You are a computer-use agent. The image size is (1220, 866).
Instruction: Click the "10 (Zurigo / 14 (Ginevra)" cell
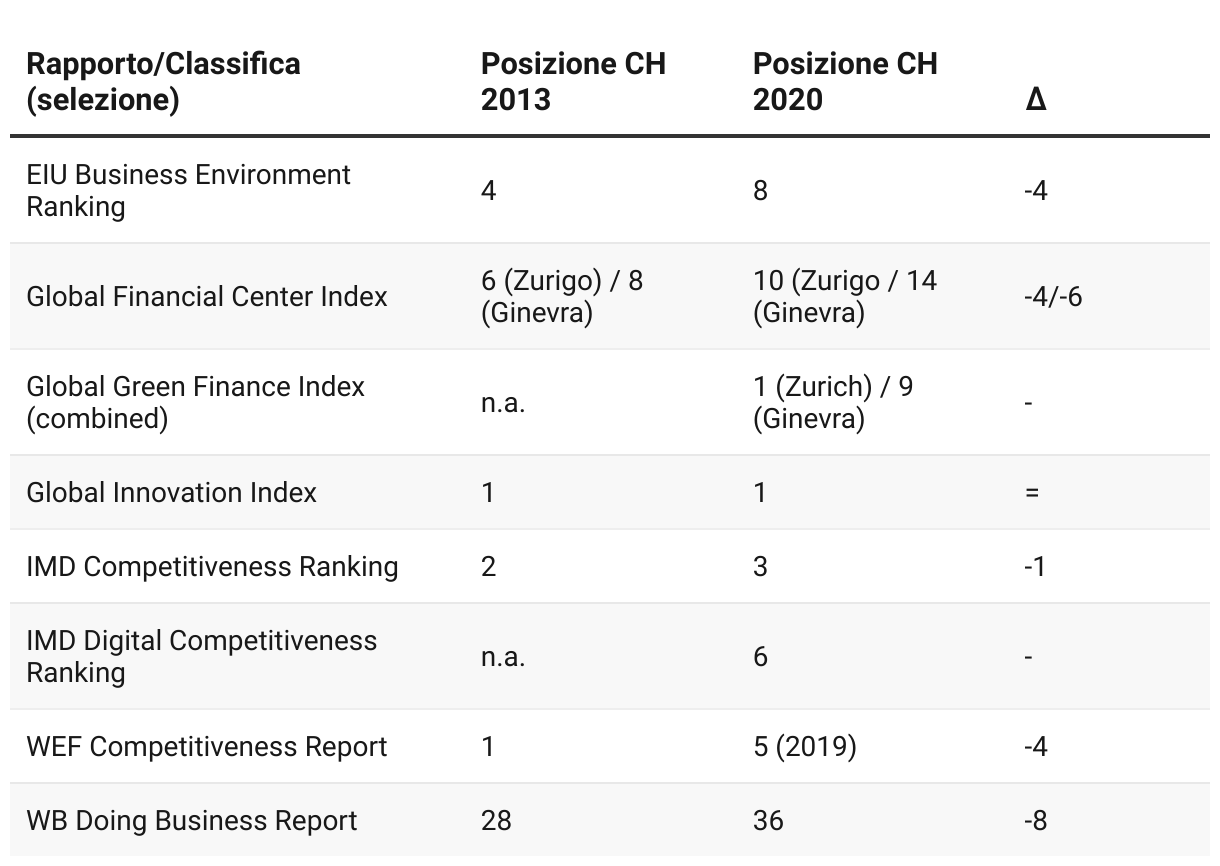tap(845, 296)
